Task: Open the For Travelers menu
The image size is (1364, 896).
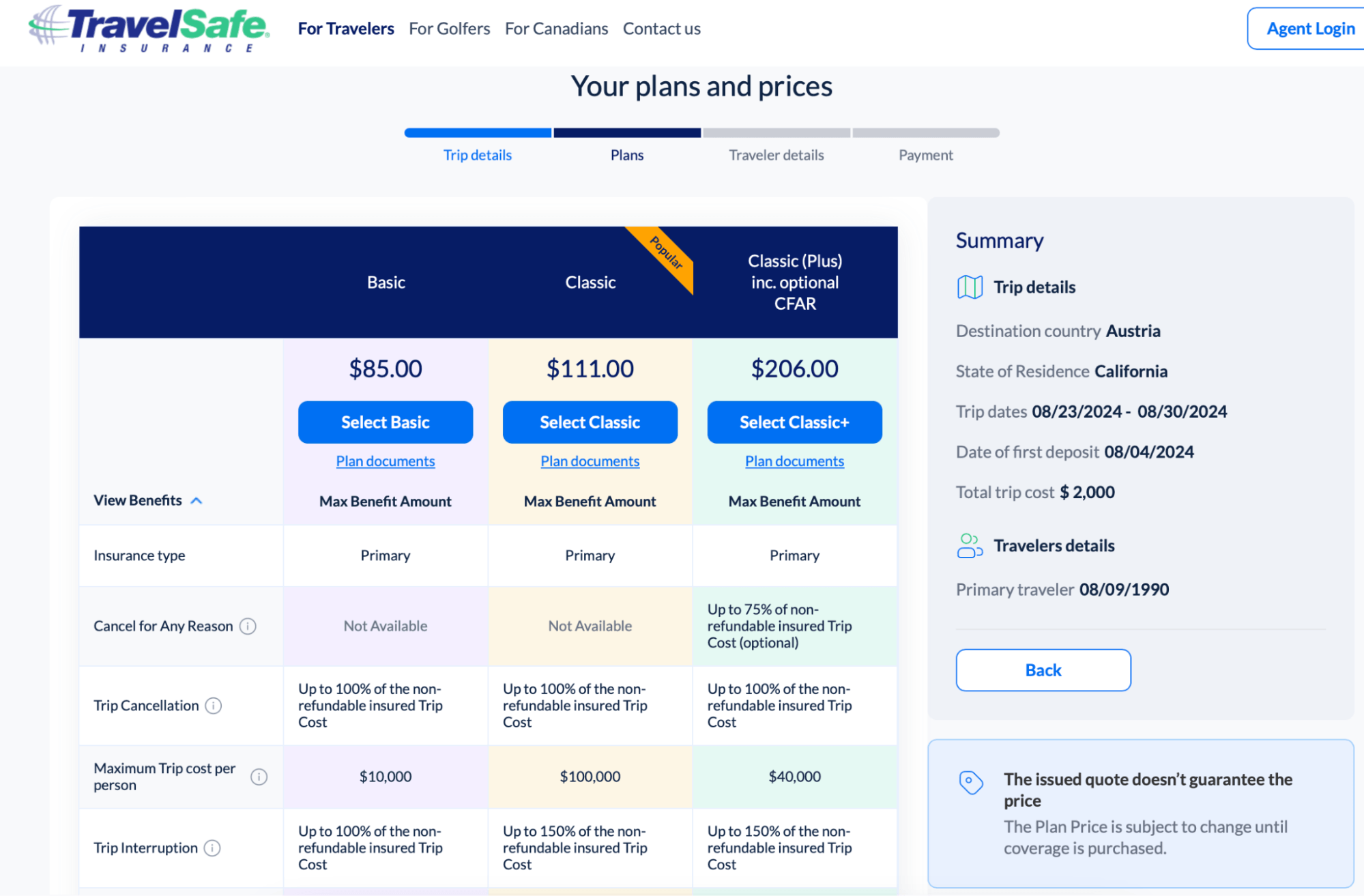Action: pos(346,29)
